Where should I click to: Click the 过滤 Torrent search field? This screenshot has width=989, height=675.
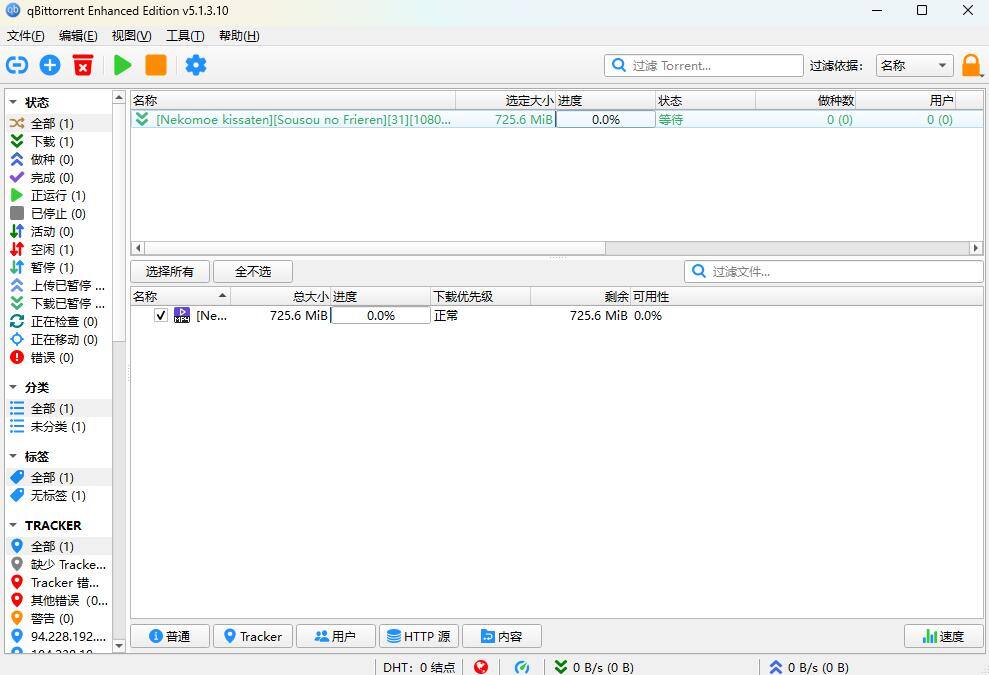coord(714,66)
